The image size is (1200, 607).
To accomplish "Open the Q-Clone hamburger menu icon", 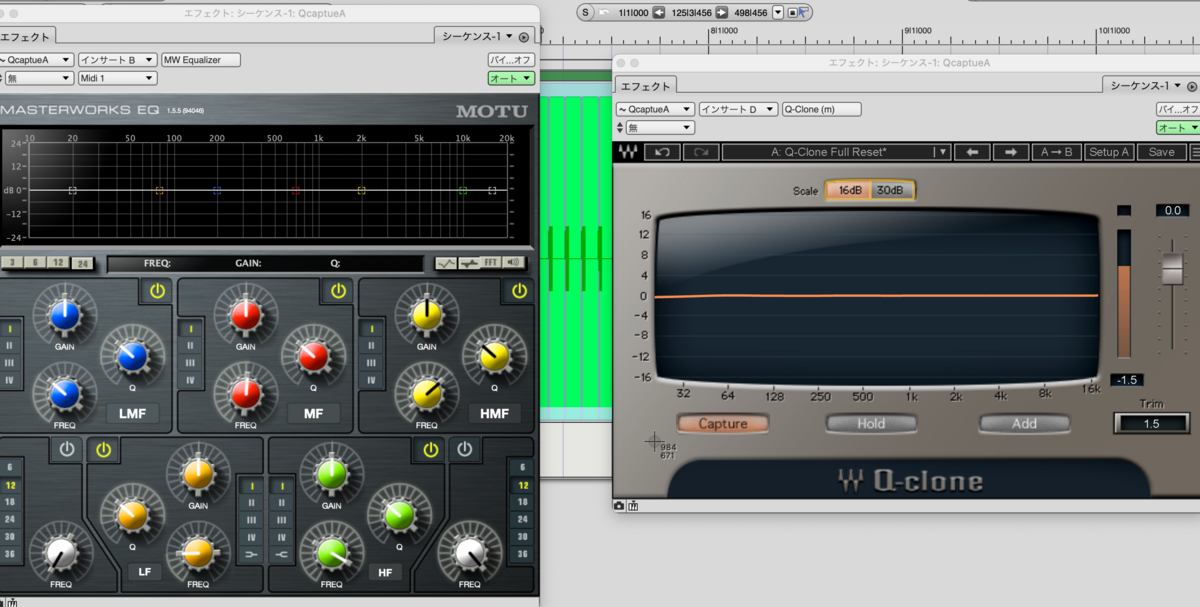I will [x=1196, y=152].
